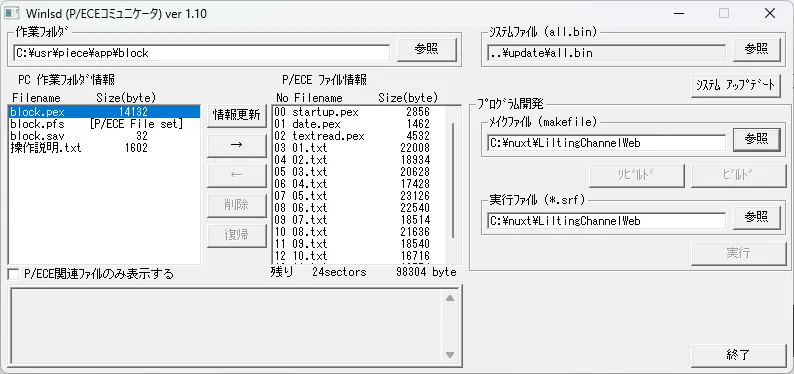
Task: Click the srf executable path input field
Action: (606, 221)
